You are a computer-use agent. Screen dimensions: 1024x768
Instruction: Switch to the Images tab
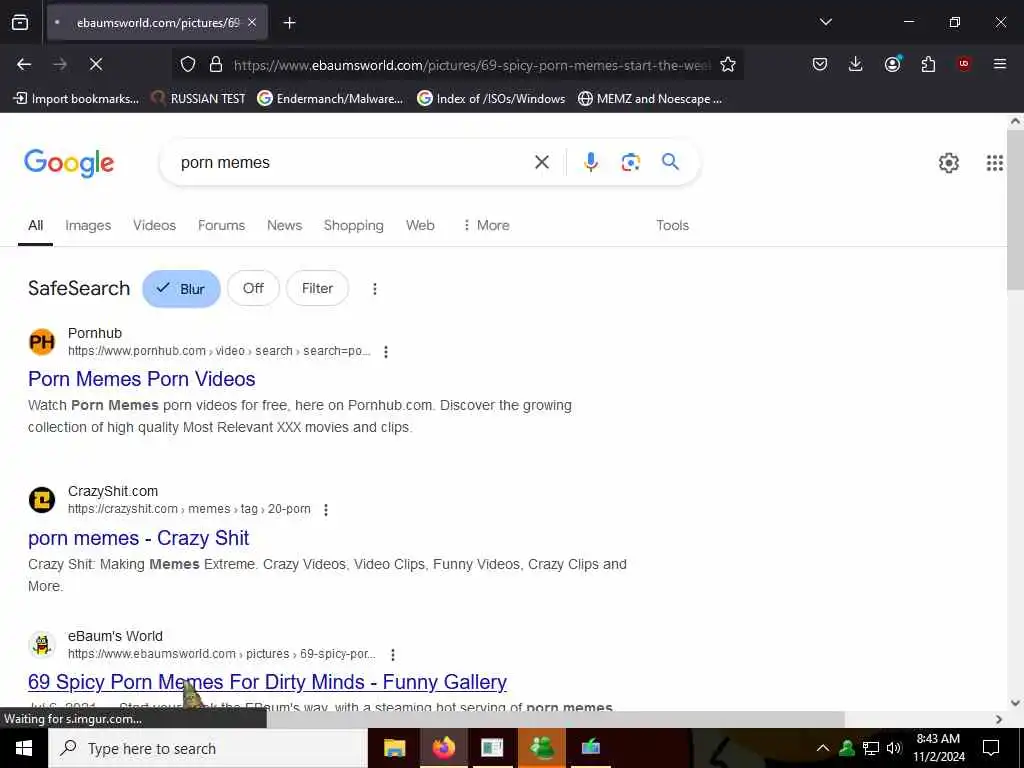[x=88, y=225]
